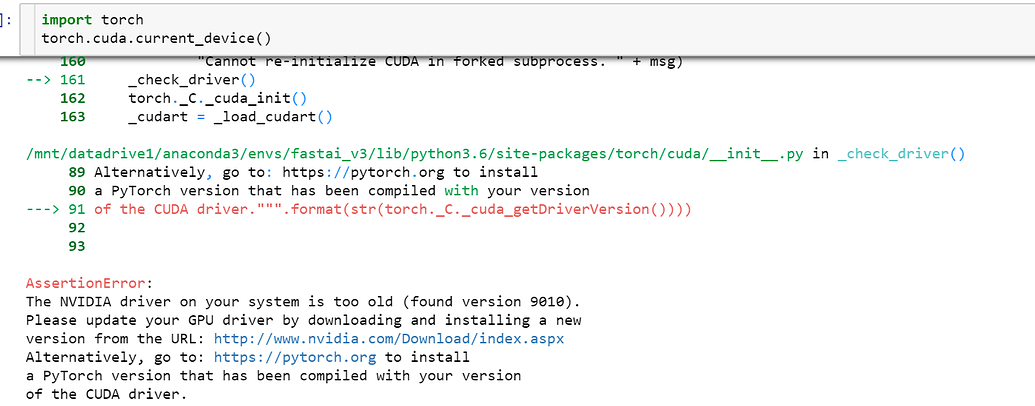Place cursor on the "import torch" line
This screenshot has width=1035, height=406.
pos(92,20)
